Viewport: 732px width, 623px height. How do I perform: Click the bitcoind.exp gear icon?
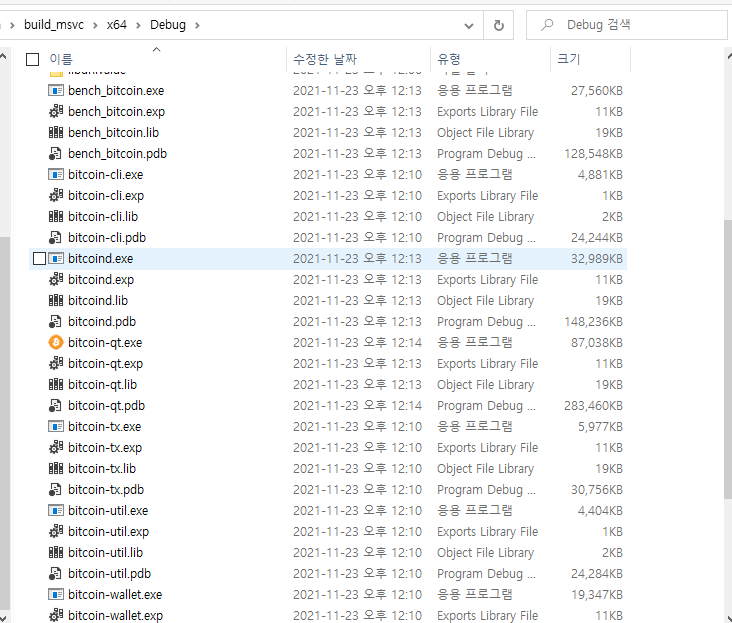point(56,279)
